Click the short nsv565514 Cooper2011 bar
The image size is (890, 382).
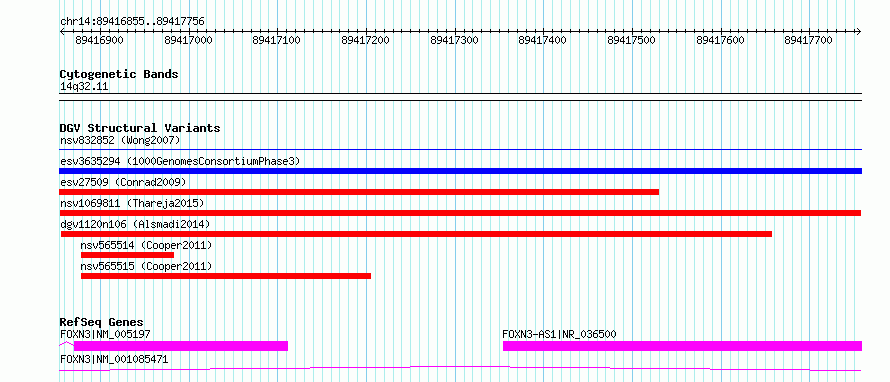click(x=127, y=255)
